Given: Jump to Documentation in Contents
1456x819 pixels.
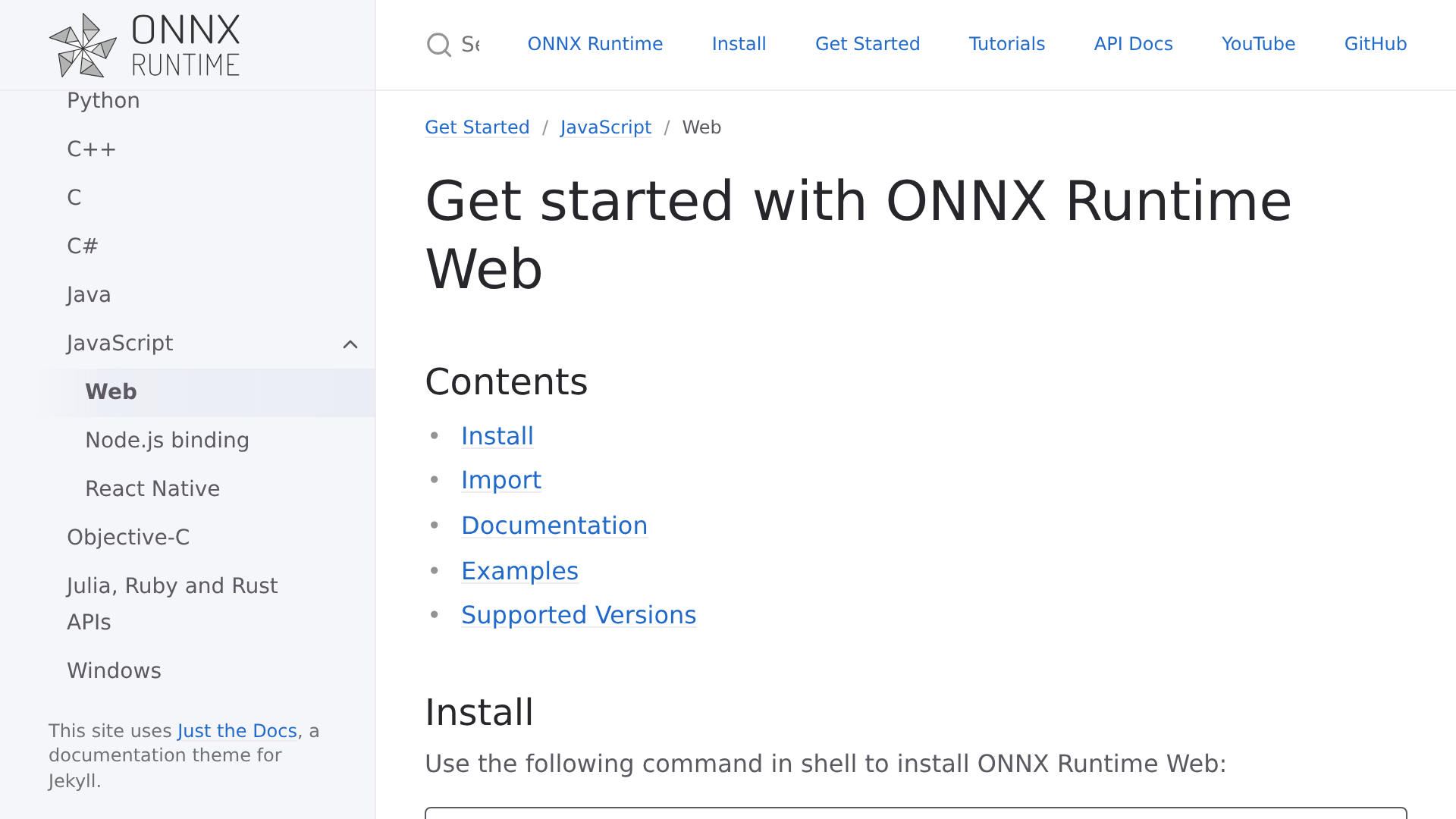Looking at the screenshot, I should click(x=554, y=526).
